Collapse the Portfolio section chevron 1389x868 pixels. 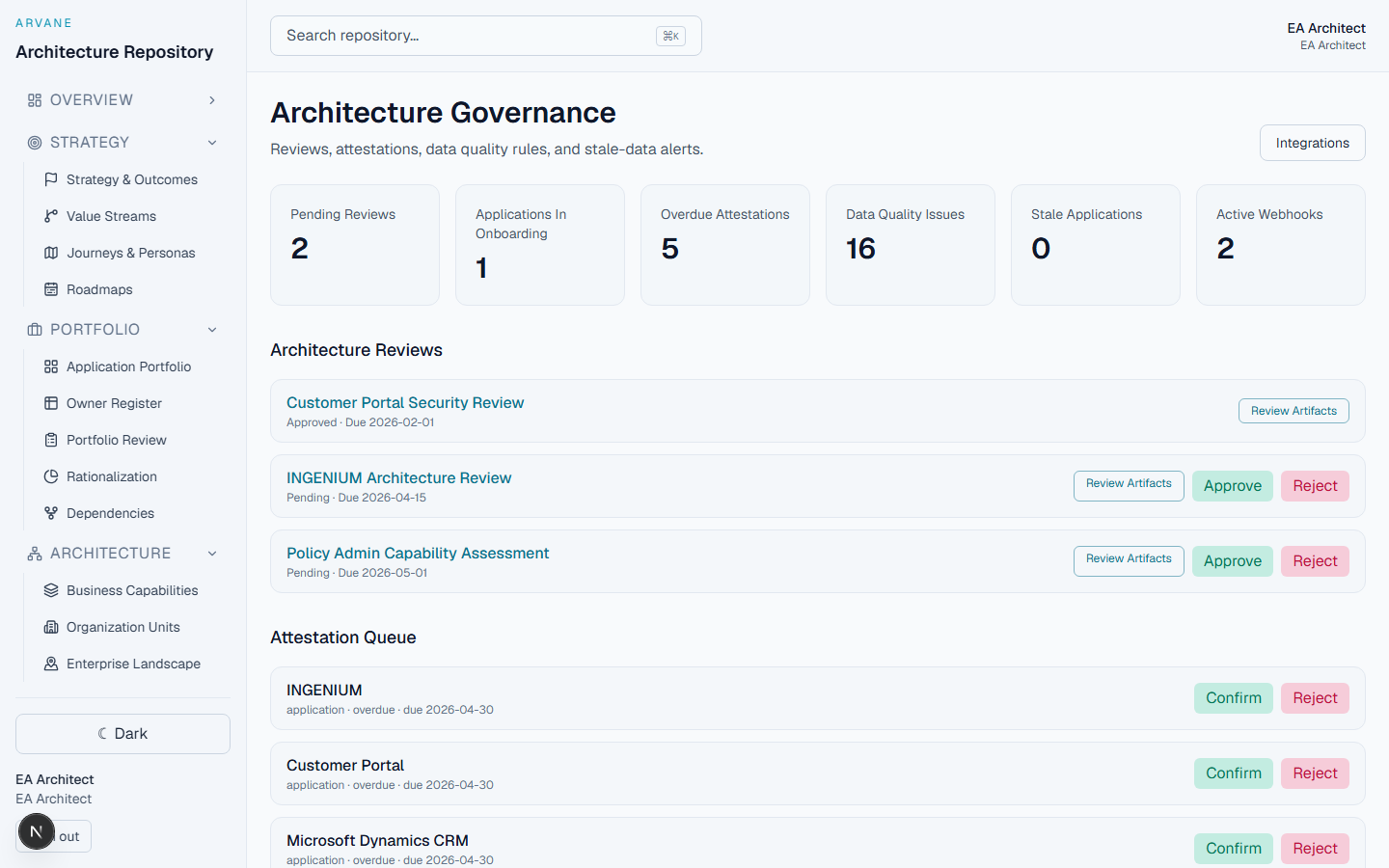[x=212, y=330]
